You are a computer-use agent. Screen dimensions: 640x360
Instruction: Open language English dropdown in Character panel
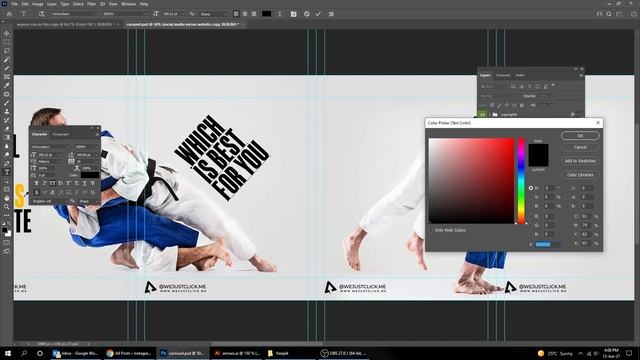coord(49,201)
